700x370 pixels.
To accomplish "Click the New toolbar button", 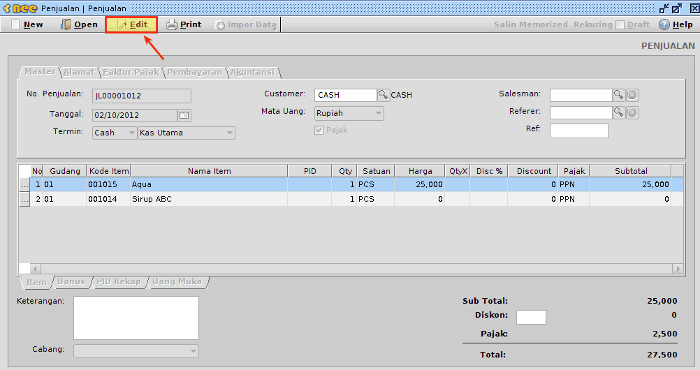I will coord(28,25).
